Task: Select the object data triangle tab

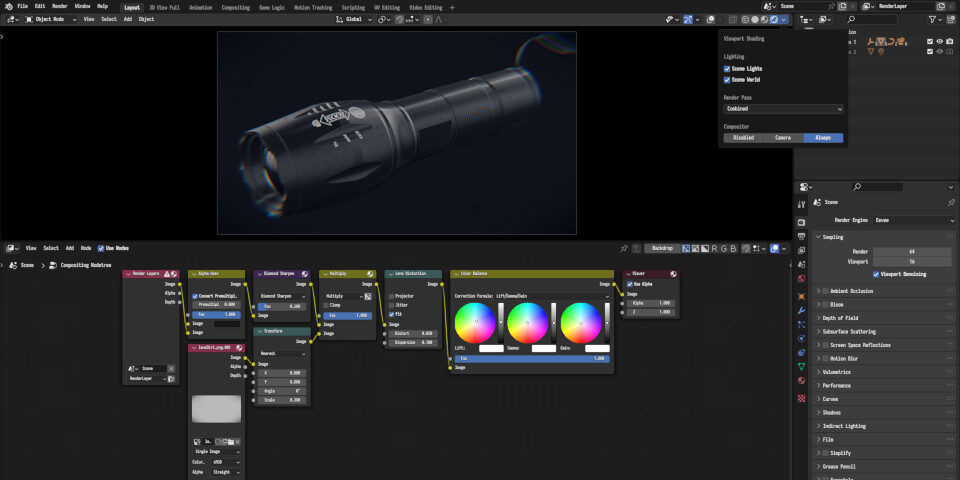Action: pyautogui.click(x=801, y=367)
